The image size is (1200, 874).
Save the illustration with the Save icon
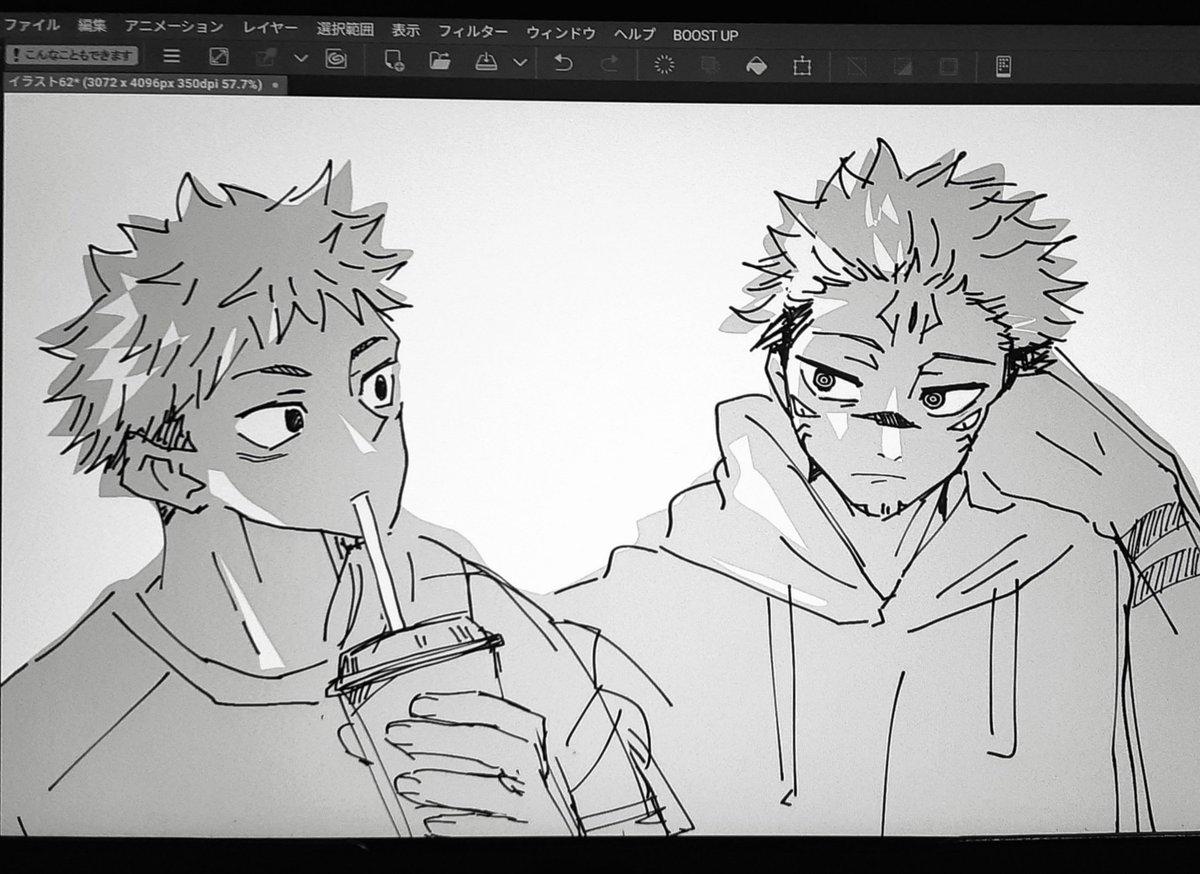coord(486,62)
